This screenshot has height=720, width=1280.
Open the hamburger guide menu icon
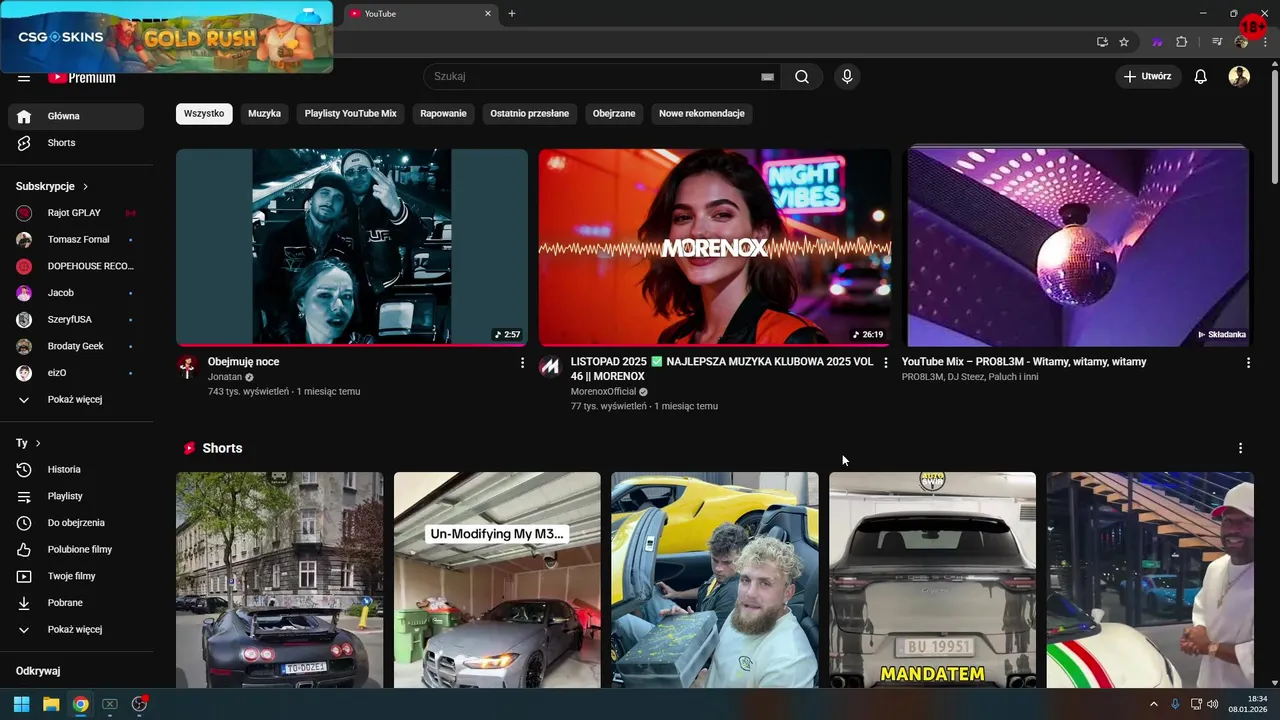click(x=24, y=78)
